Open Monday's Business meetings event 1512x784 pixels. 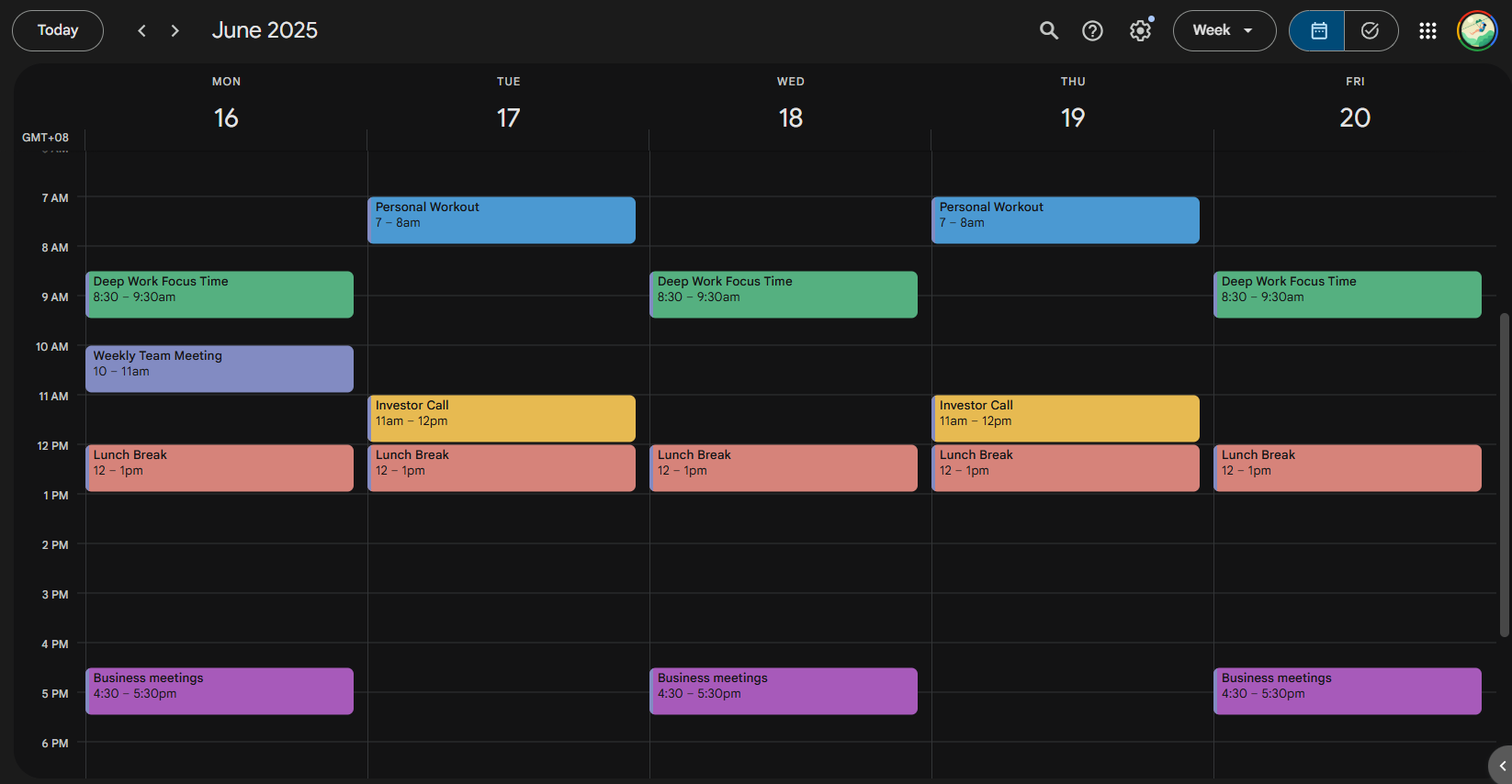coord(220,691)
